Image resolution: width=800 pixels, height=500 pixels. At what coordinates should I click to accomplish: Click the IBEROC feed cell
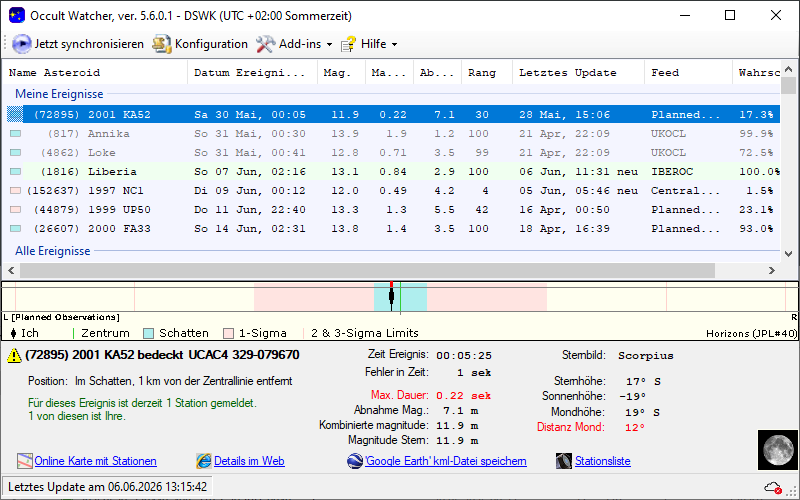point(672,172)
